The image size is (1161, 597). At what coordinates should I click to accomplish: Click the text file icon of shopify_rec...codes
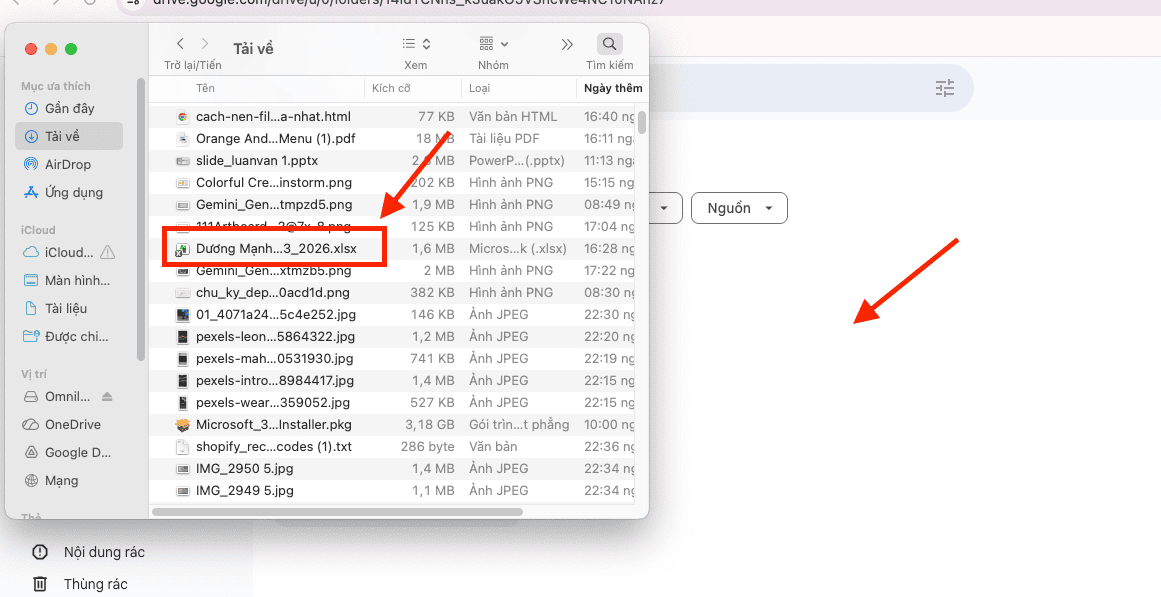[x=182, y=447]
